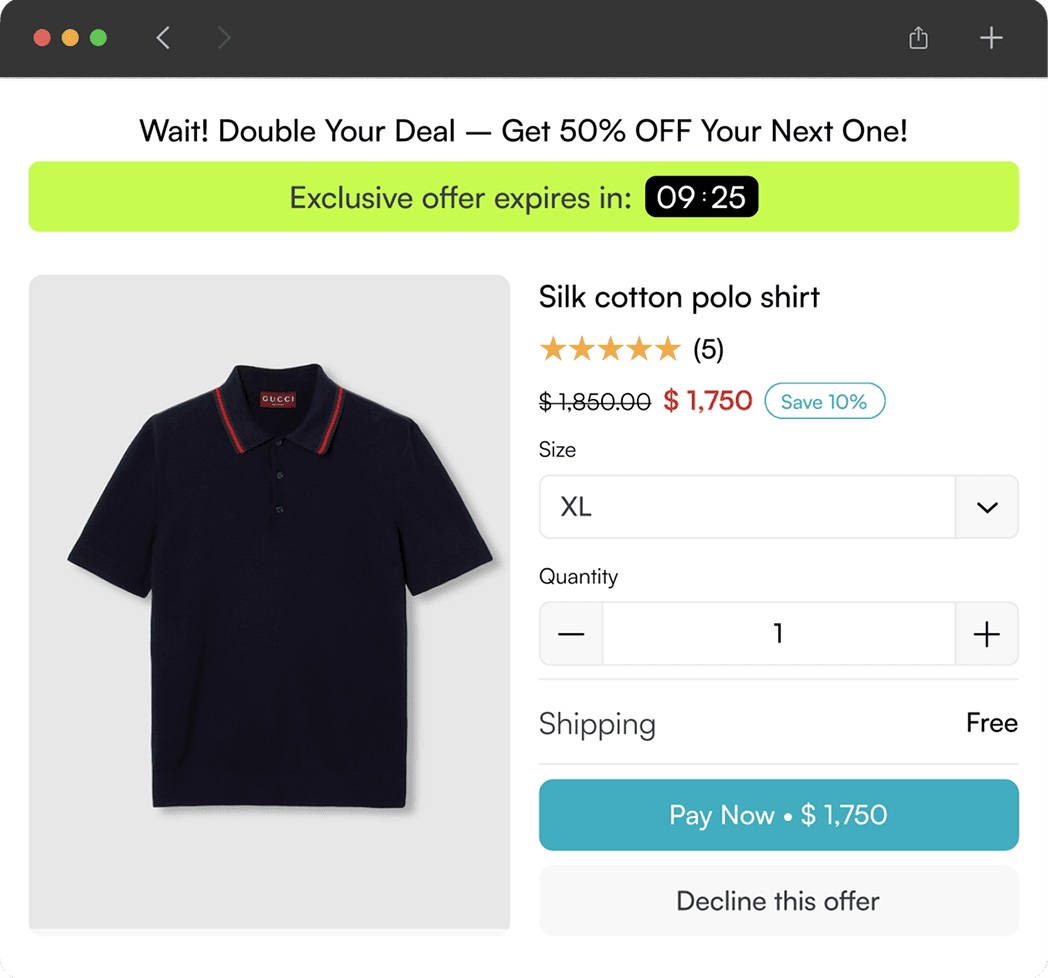Click the browser forward arrow
The image size is (1048, 978).
(224, 38)
